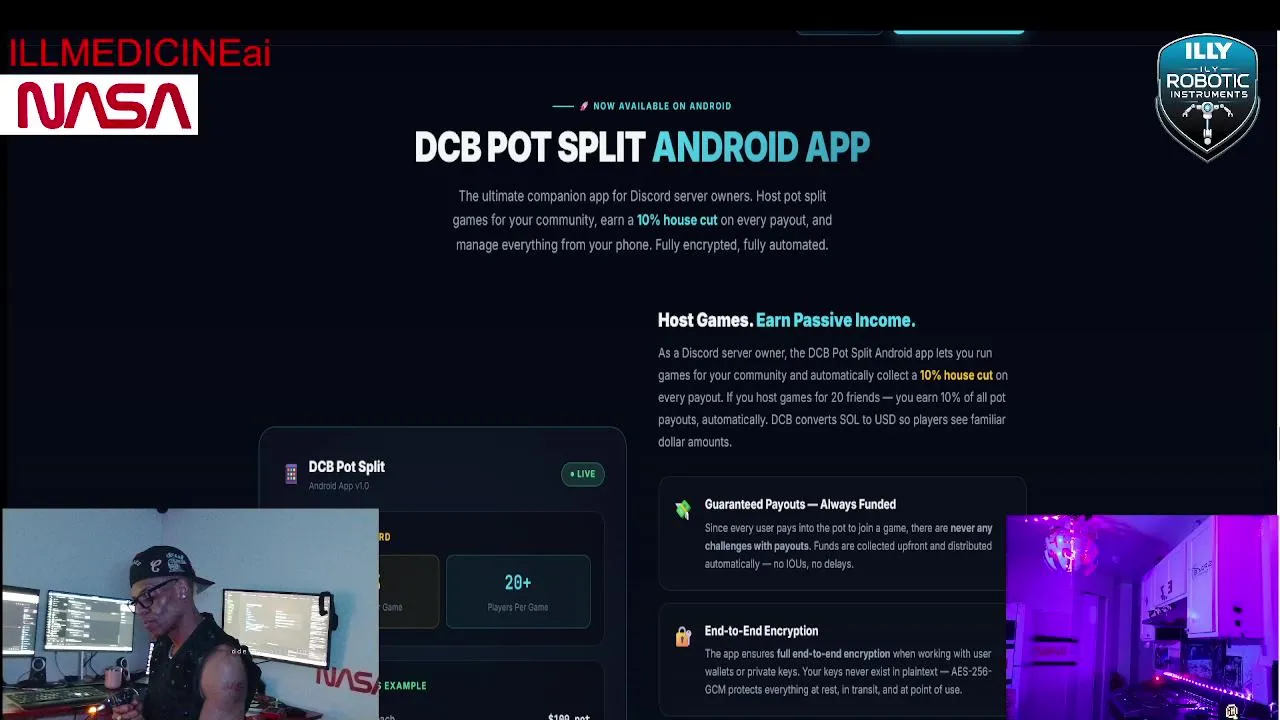
Task: Click the Guaranteed Payouts — Always Funded title
Action: 800,505
